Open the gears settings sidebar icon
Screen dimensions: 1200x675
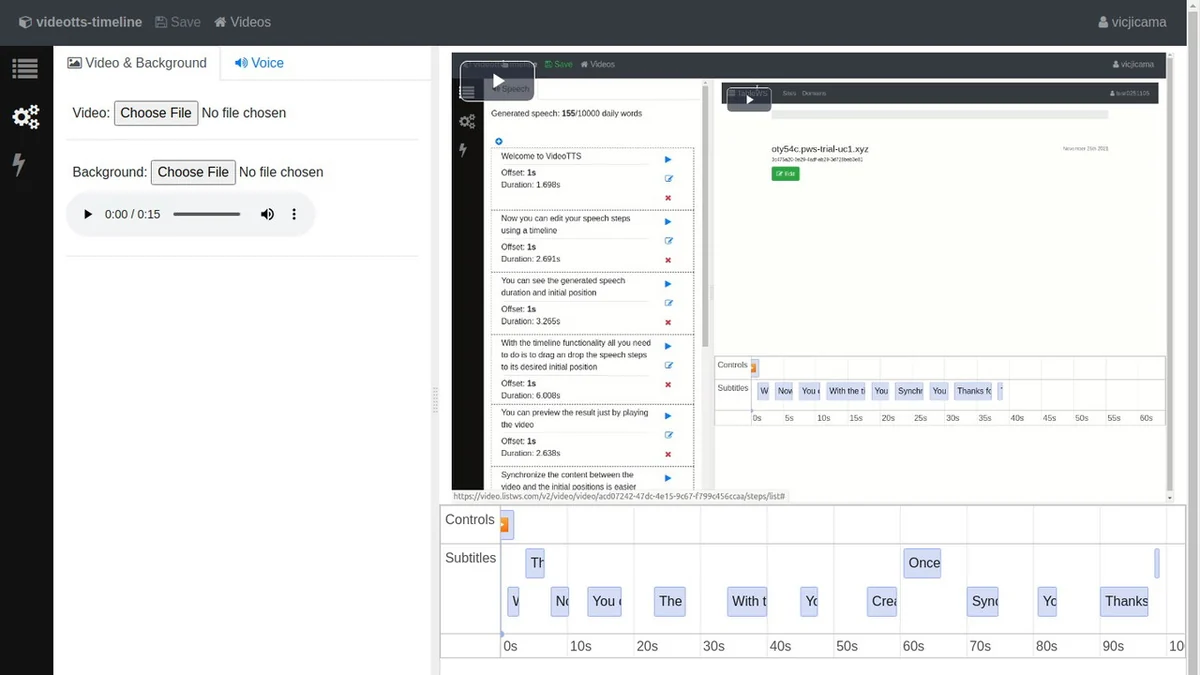[x=26, y=117]
